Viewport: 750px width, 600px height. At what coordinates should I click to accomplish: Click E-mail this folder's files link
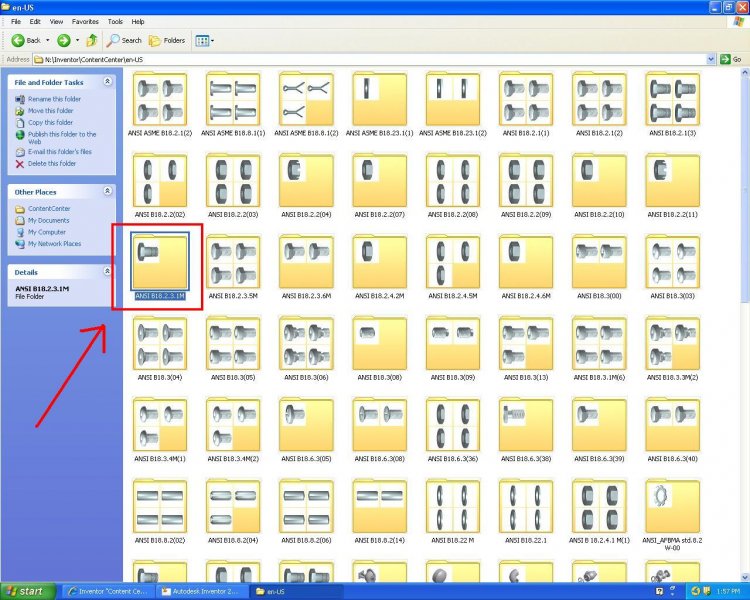[60, 152]
